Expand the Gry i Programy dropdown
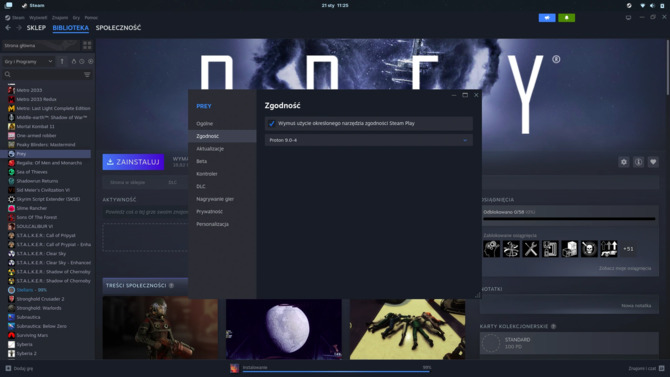Screen dimensions: 670x377 (x=29, y=62)
